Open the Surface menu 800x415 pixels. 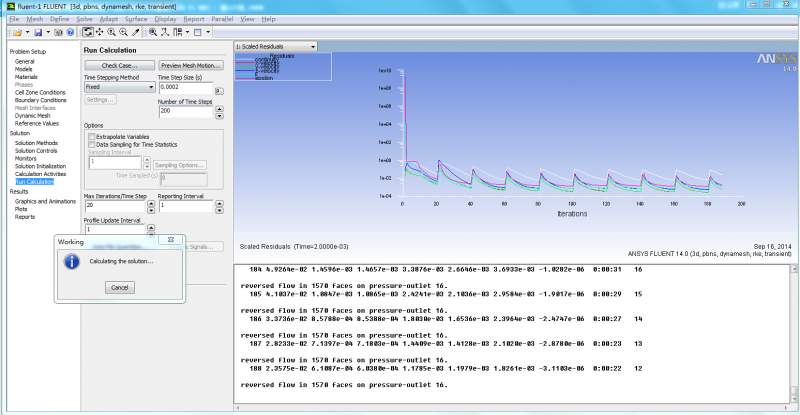coord(136,19)
